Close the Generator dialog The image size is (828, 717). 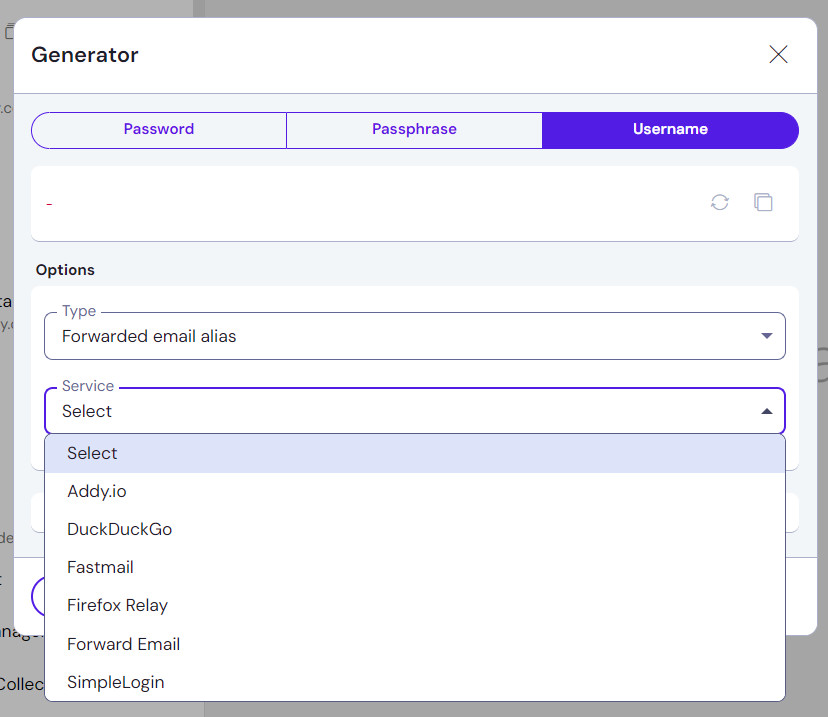pyautogui.click(x=778, y=55)
